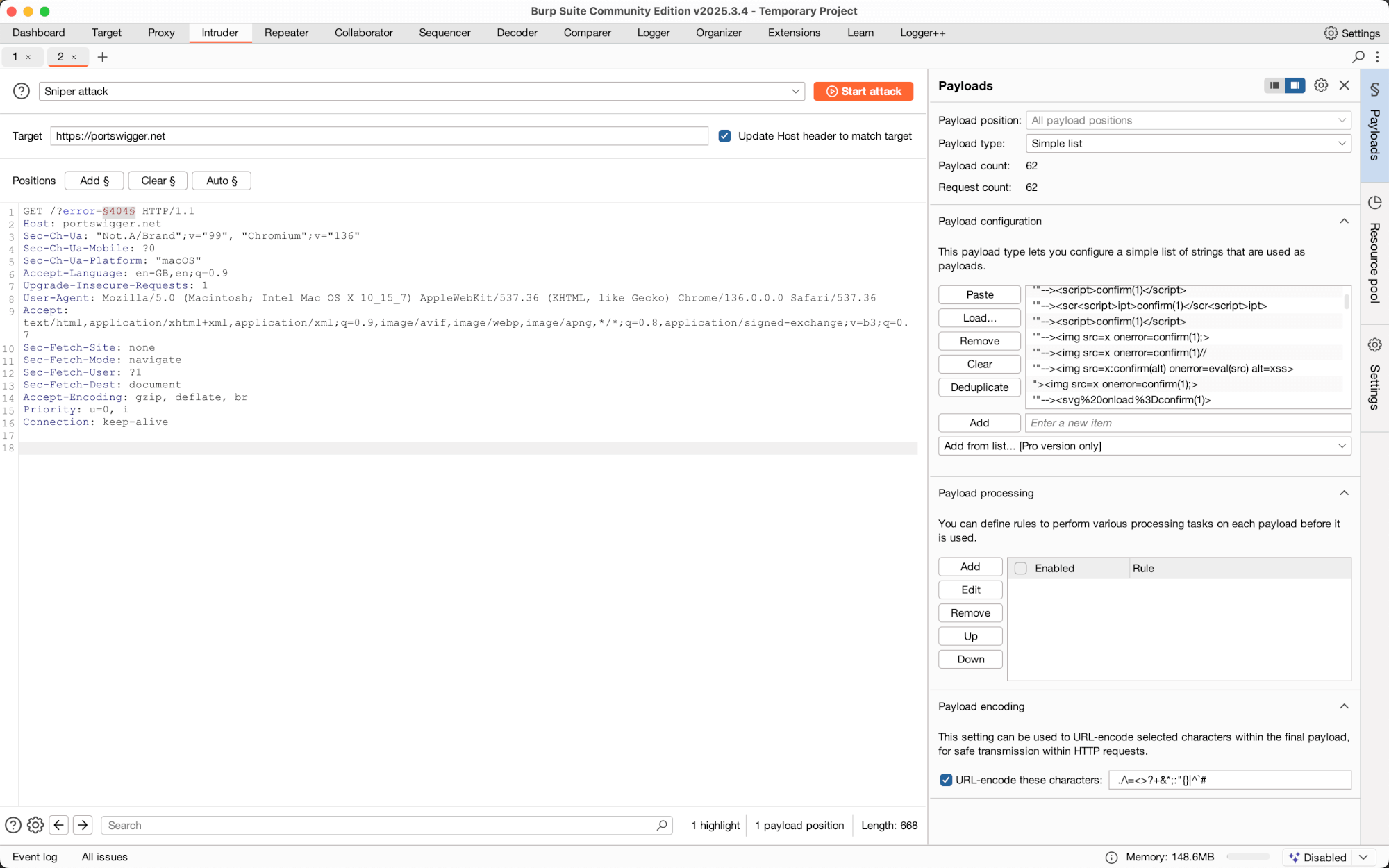The width and height of the screenshot is (1389, 868).
Task: Open Add from list Pro version dropdown
Action: pos(1145,446)
